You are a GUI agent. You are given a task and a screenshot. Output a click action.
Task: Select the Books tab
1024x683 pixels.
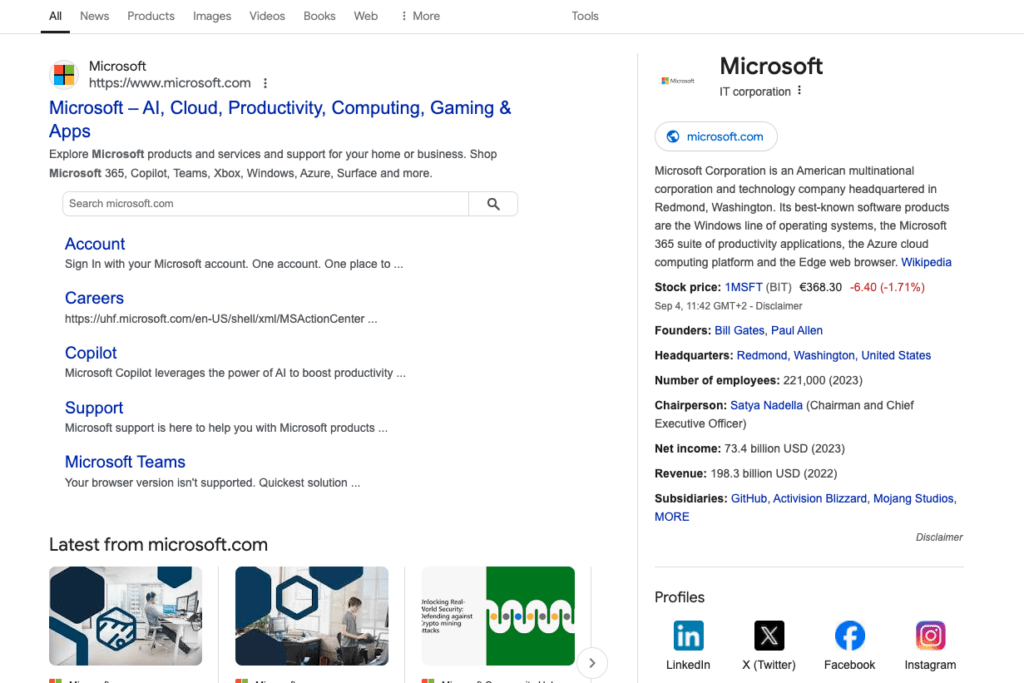319,16
